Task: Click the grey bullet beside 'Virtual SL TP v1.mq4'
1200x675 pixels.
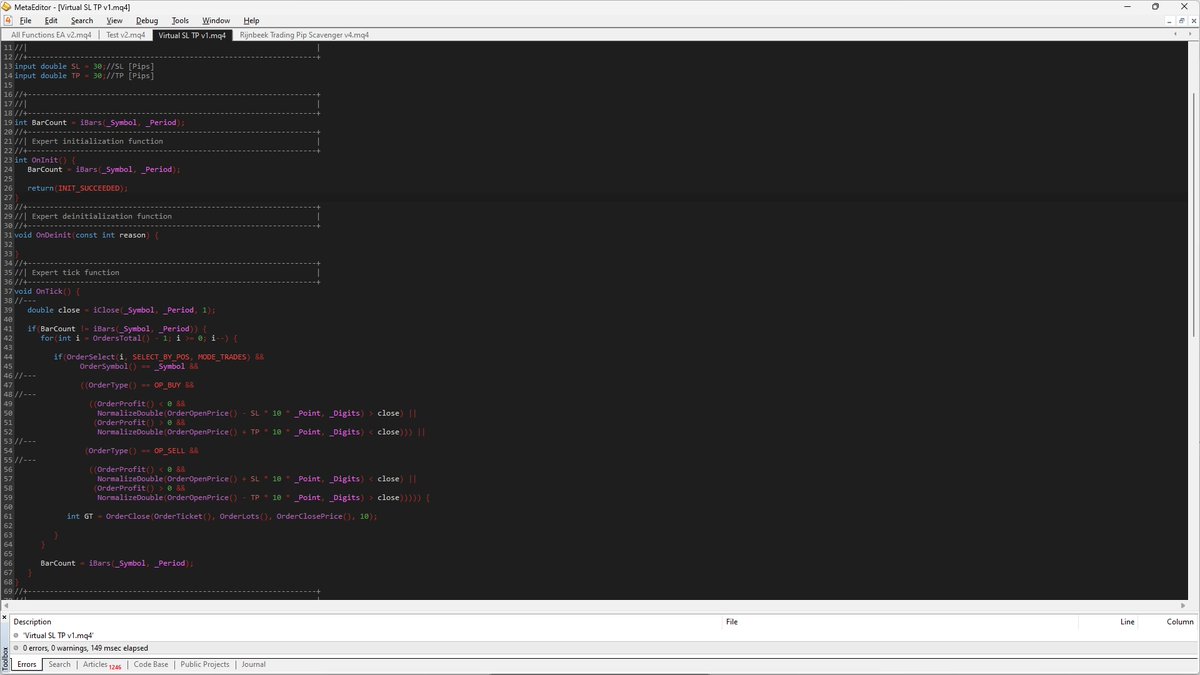Action: coord(16,635)
